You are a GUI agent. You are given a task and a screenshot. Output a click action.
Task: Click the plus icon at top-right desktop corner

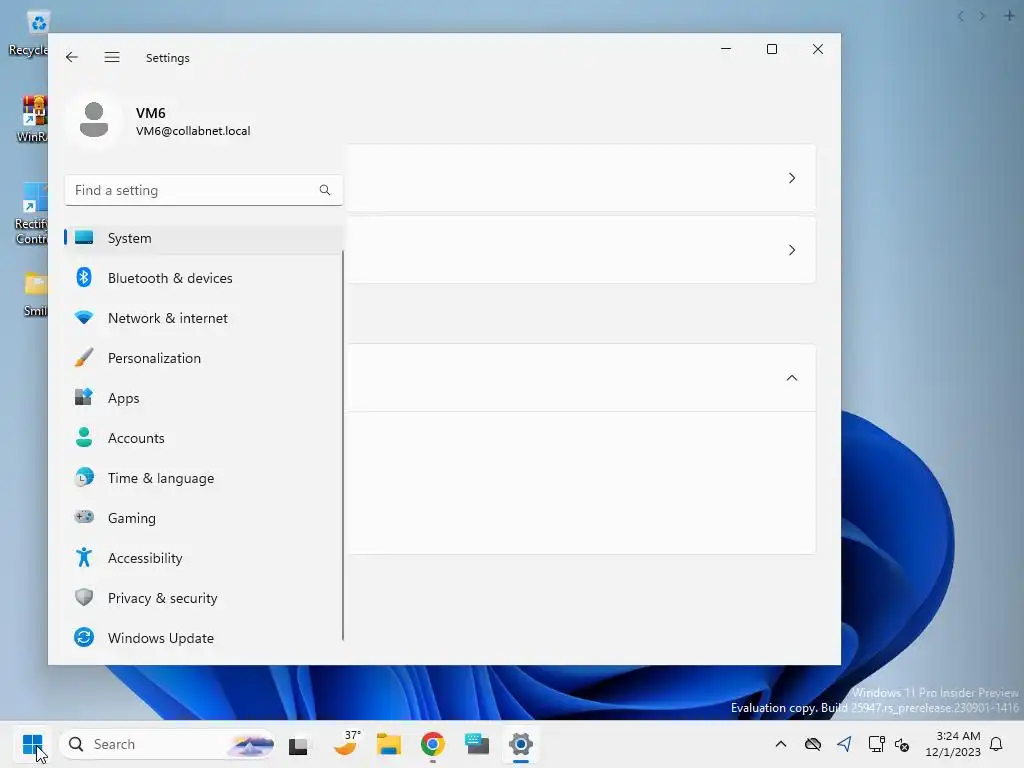pyautogui.click(x=1009, y=16)
